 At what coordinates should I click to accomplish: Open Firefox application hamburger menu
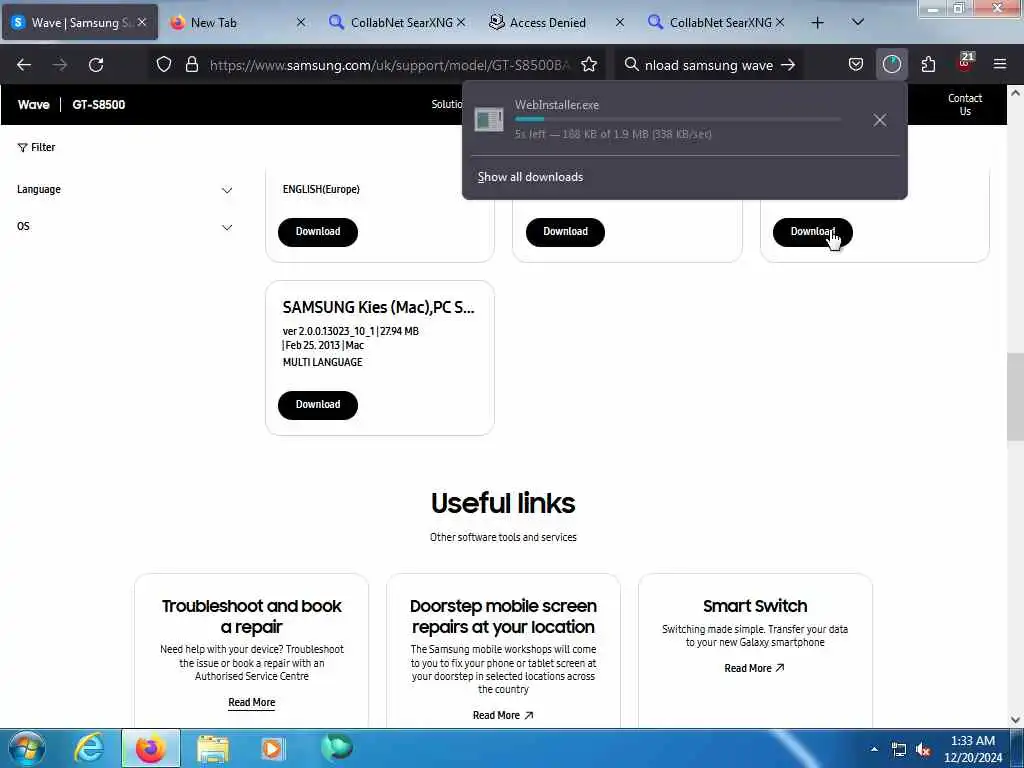(1000, 65)
